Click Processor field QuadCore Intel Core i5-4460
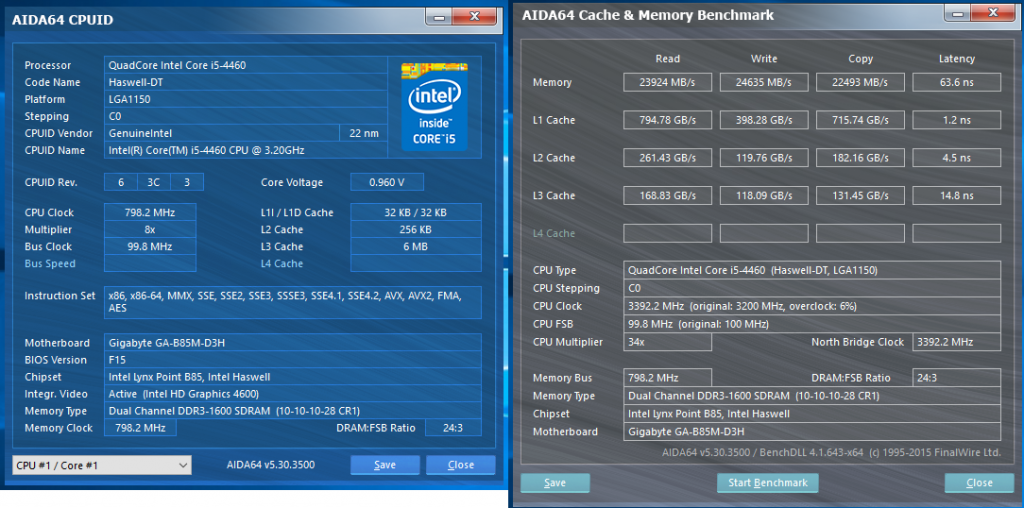Viewport: 1024px width, 508px height. (x=246, y=65)
